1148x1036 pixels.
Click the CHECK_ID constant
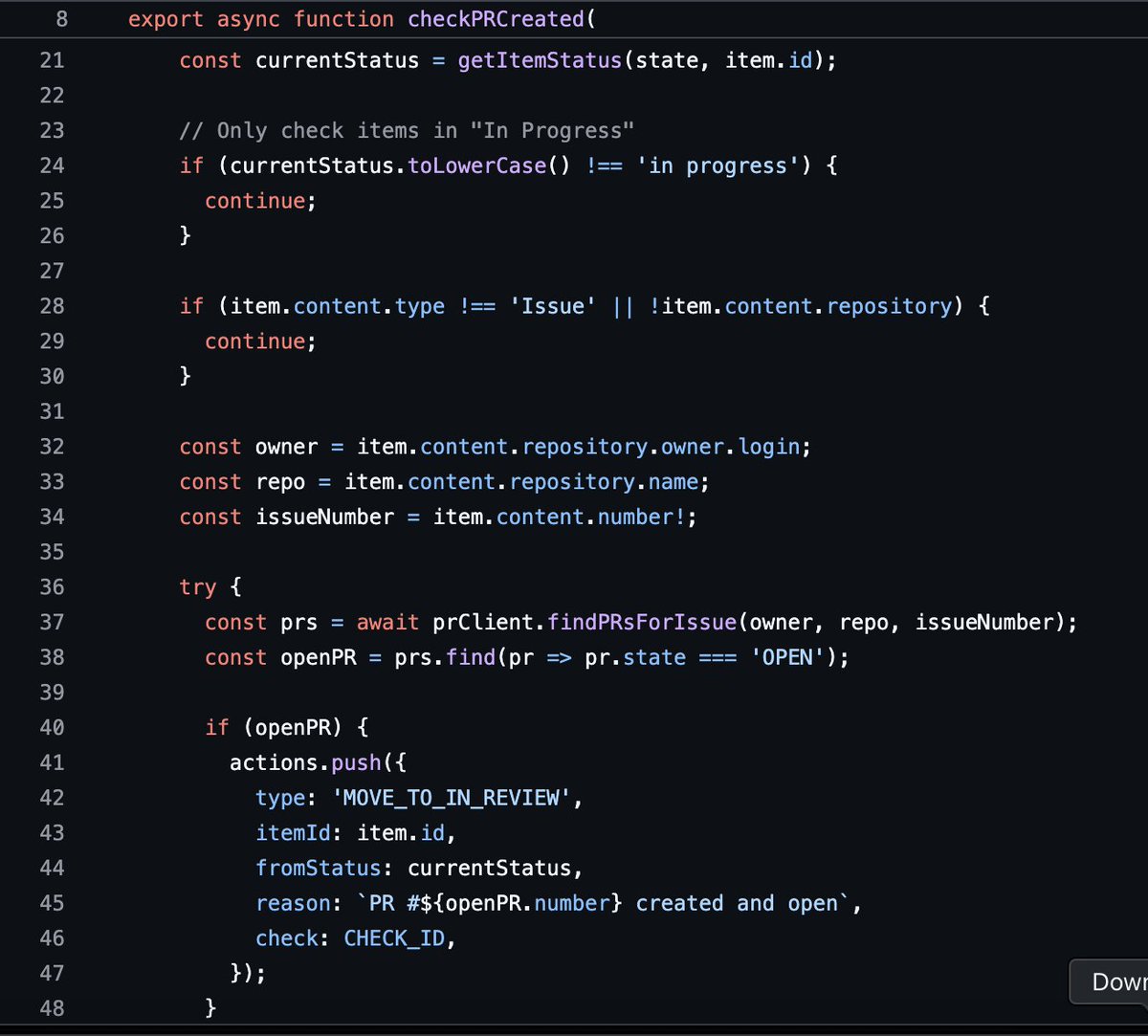pos(394,939)
